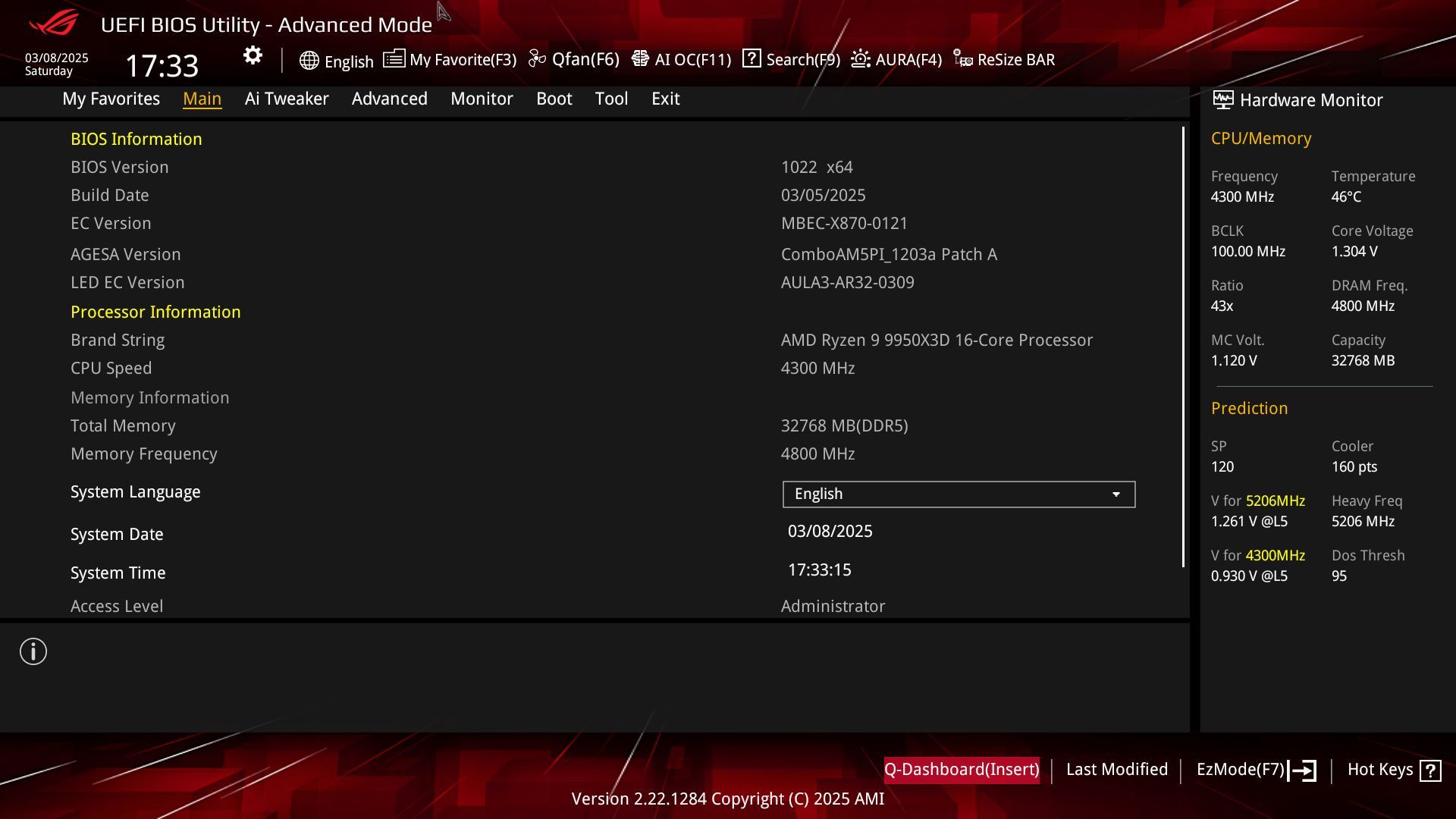
Task: Open Q-Dashboard(Insert)
Action: point(962,770)
